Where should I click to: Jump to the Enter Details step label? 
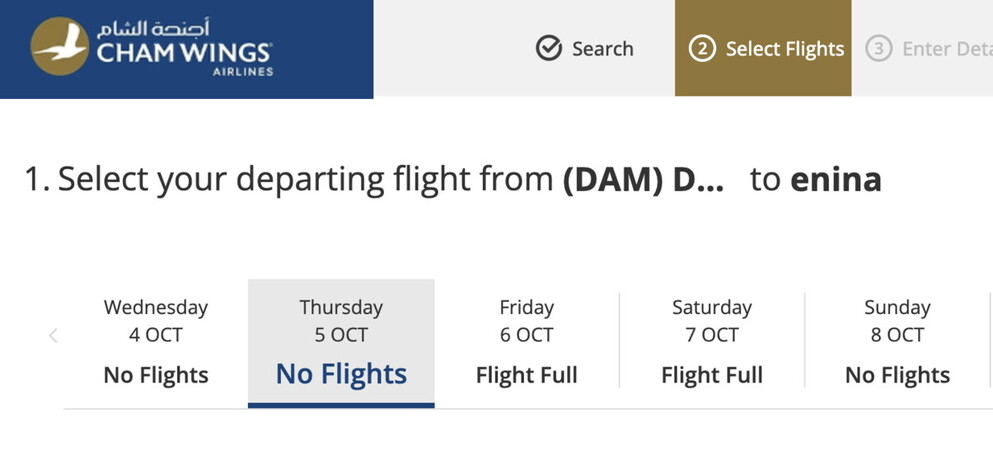946,48
